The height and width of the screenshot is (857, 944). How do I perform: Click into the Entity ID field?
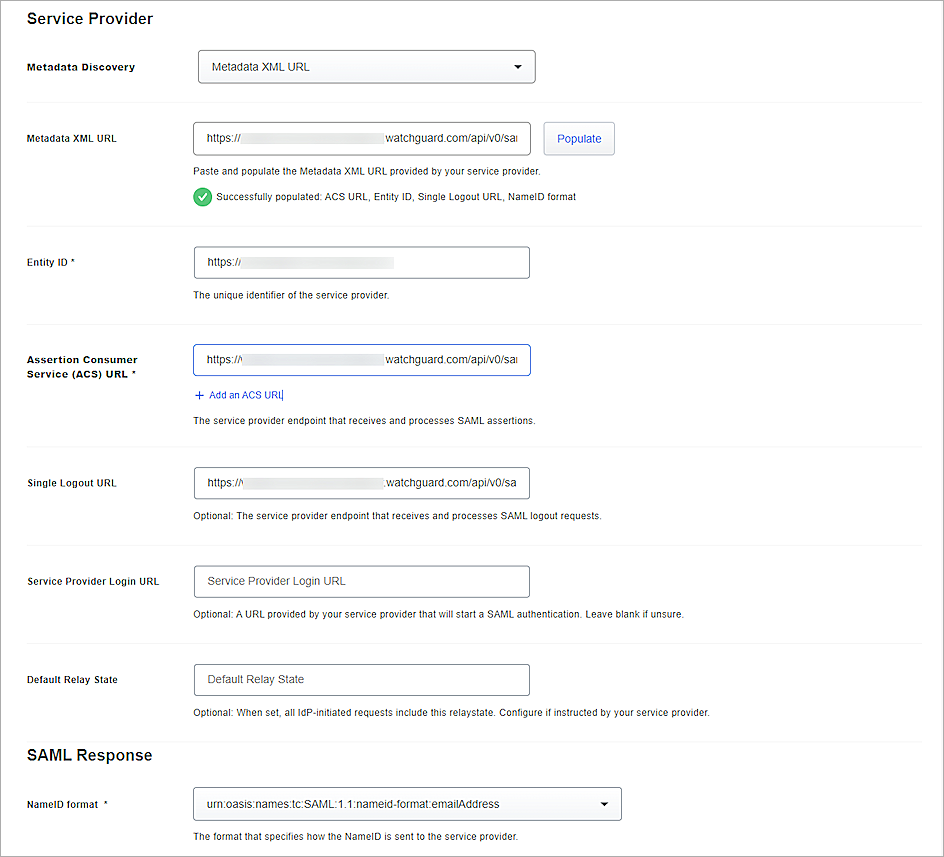coord(361,262)
